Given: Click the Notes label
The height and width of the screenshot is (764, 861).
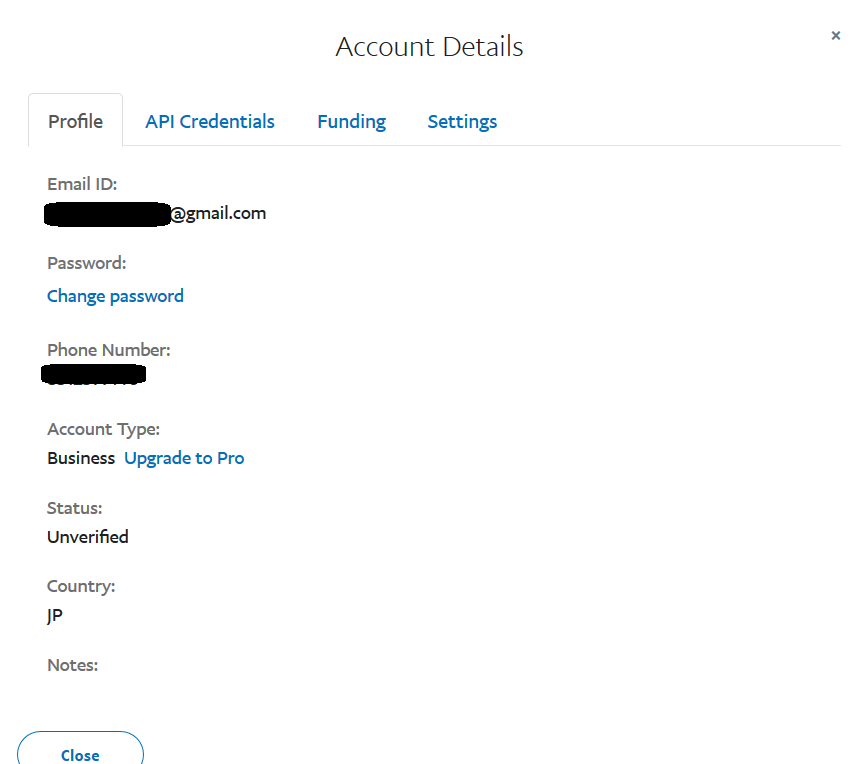Looking at the screenshot, I should pos(72,665).
